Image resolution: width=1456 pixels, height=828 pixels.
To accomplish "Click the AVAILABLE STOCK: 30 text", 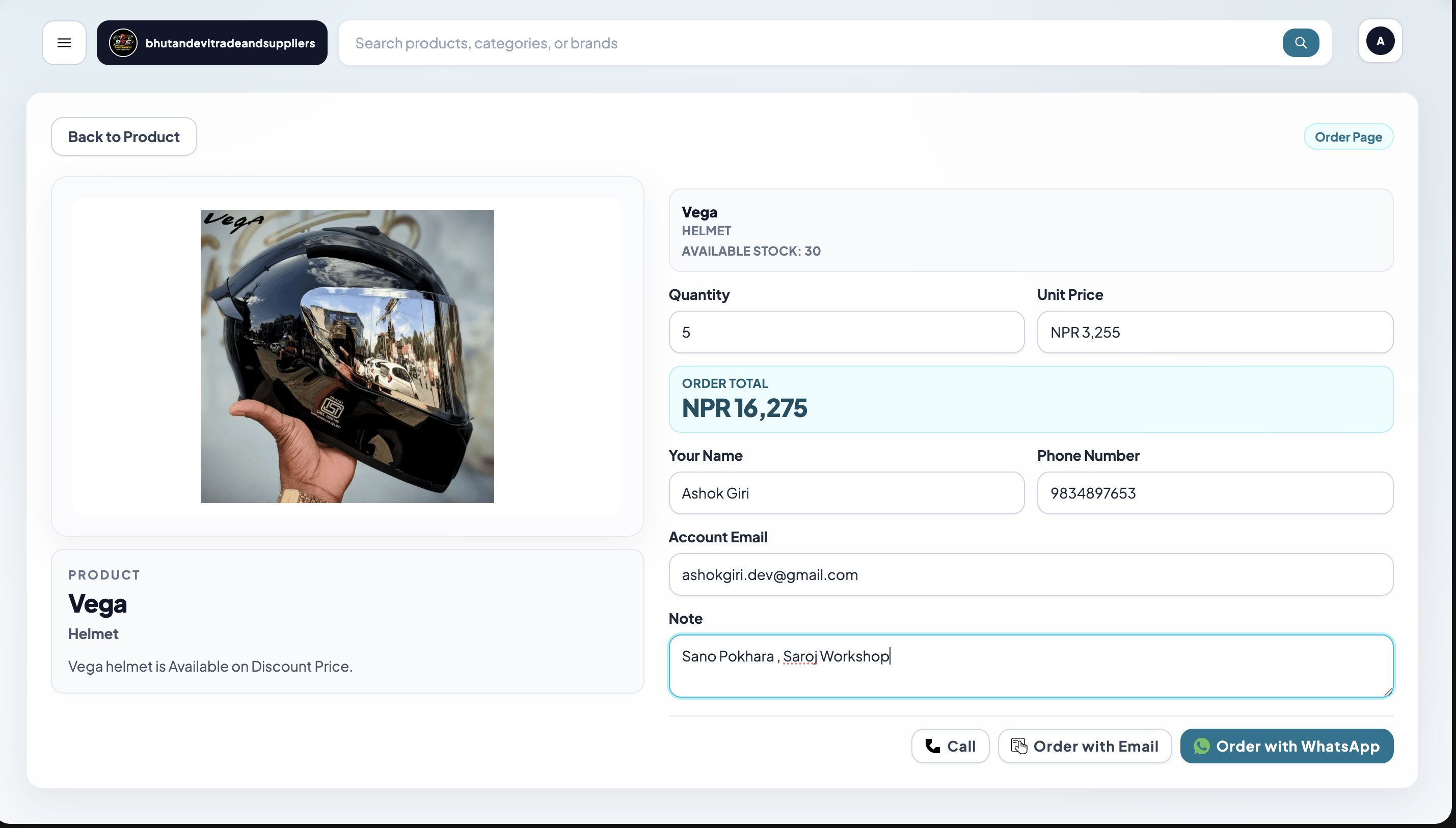I will coord(751,251).
